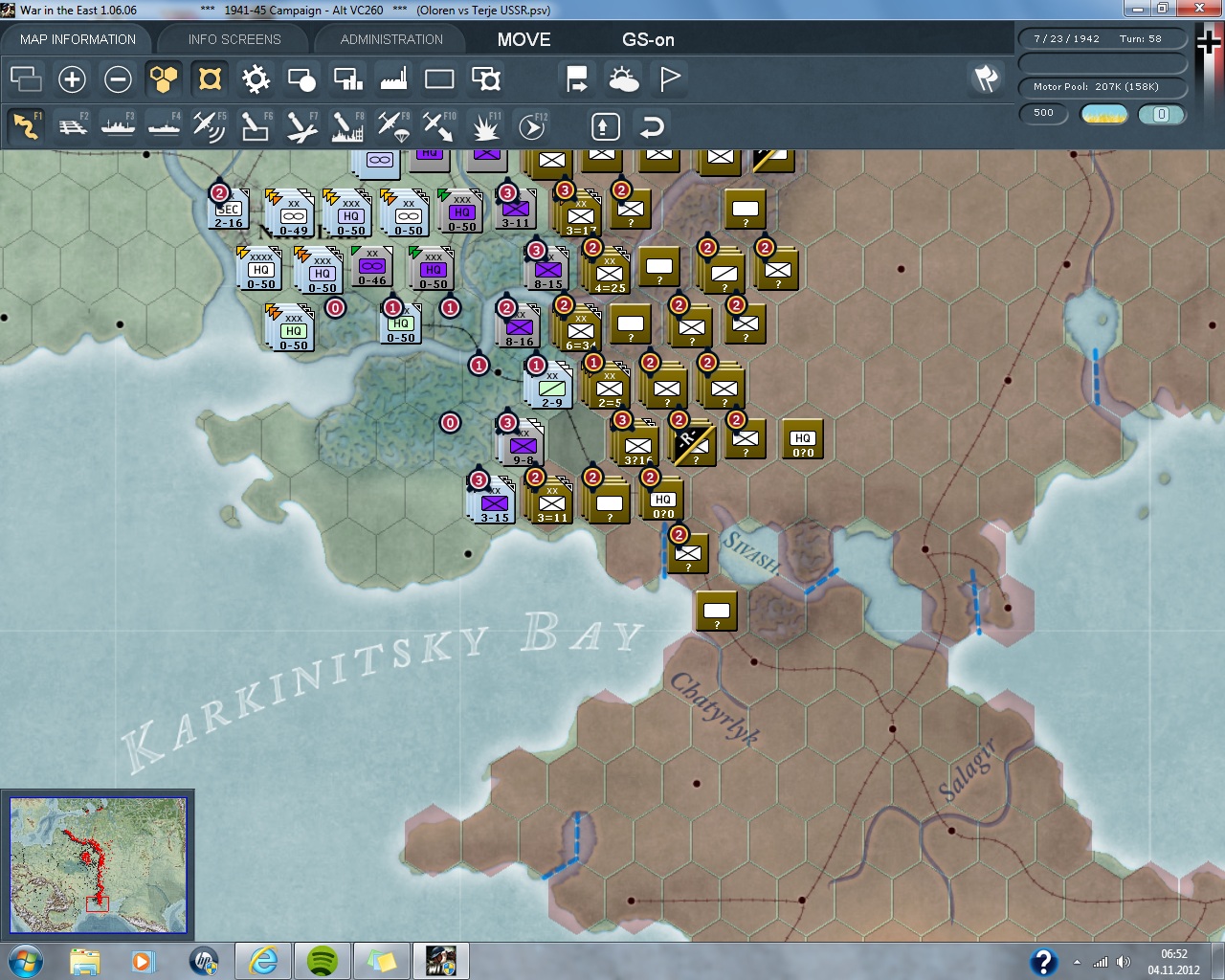Click the minimap overview thumbnail
1225x980 pixels.
coord(98,865)
